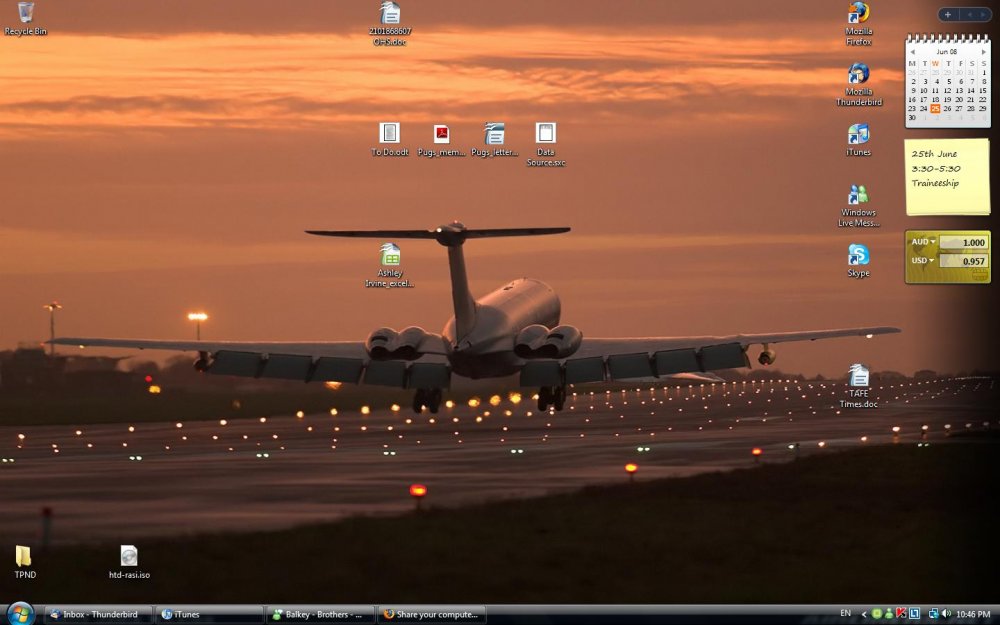Select the Mozilla Firefox shortcut icon
This screenshot has width=1000, height=625.
858,14
